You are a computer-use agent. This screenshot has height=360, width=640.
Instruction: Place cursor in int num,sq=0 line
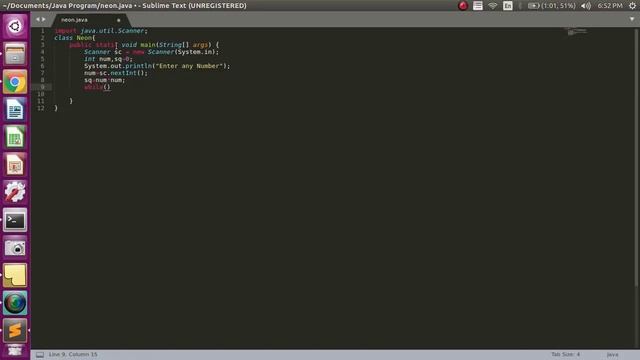(x=108, y=59)
